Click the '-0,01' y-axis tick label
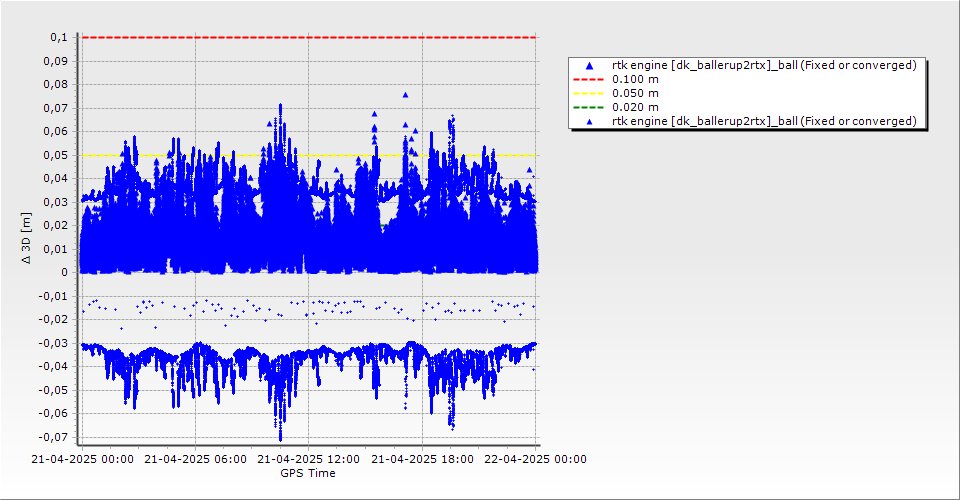960x500 pixels. coord(53,296)
